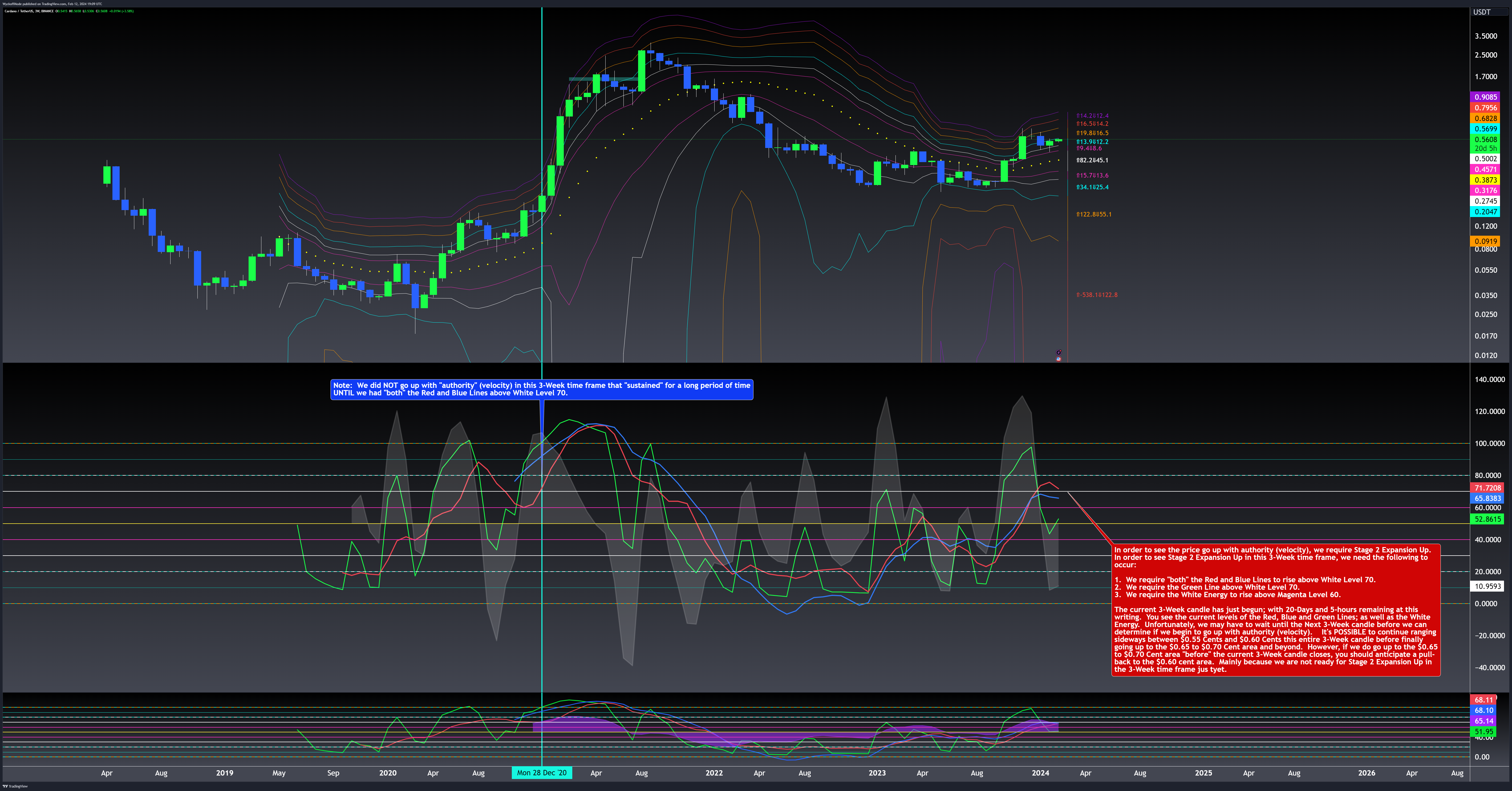Click the purple 0.9085 price label
This screenshot has width=1512, height=791.
pyautogui.click(x=1486, y=97)
